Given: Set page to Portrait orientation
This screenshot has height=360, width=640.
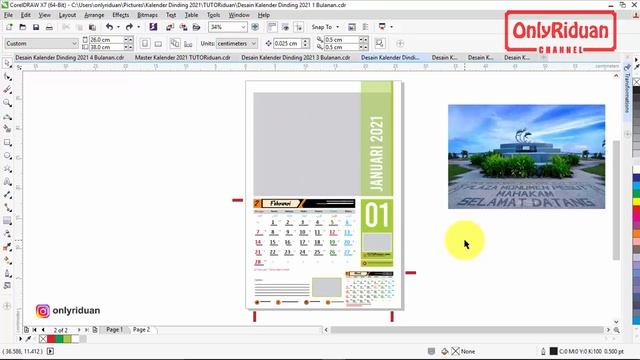Looking at the screenshot, I should 144,43.
